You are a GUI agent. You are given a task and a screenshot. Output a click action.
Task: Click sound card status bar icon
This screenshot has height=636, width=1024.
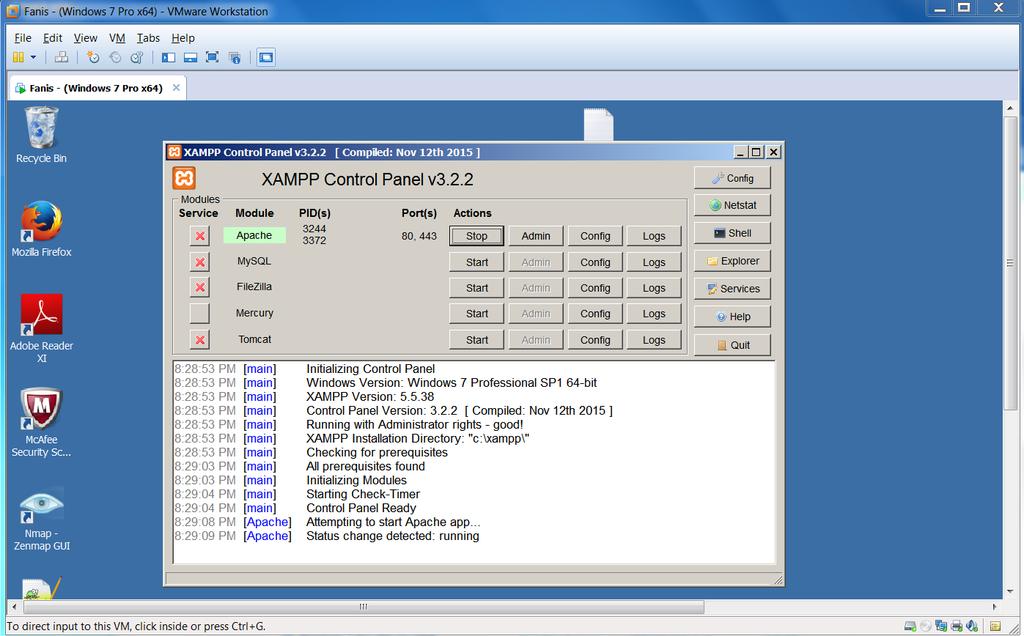[x=972, y=626]
